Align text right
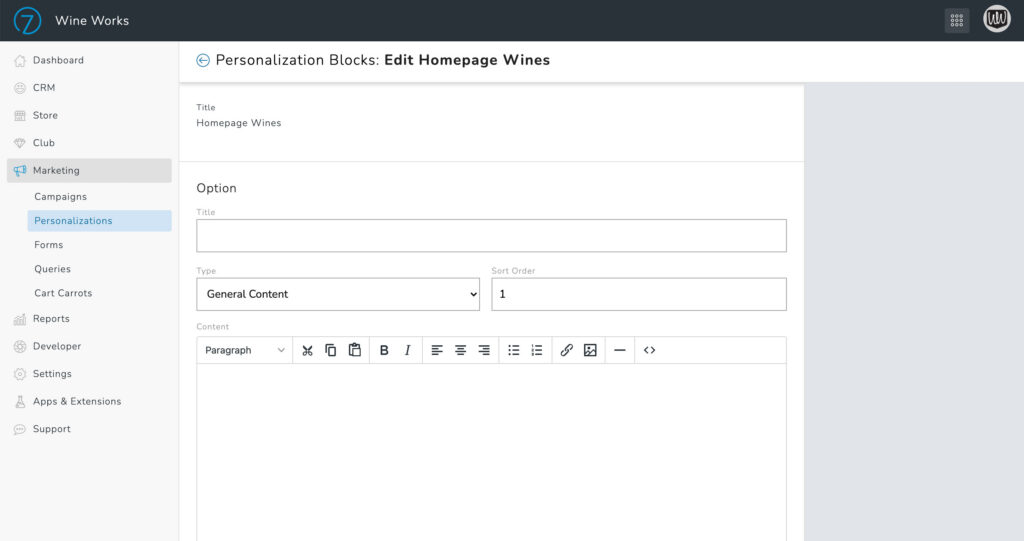Screen dimensions: 1024x541 coord(484,350)
